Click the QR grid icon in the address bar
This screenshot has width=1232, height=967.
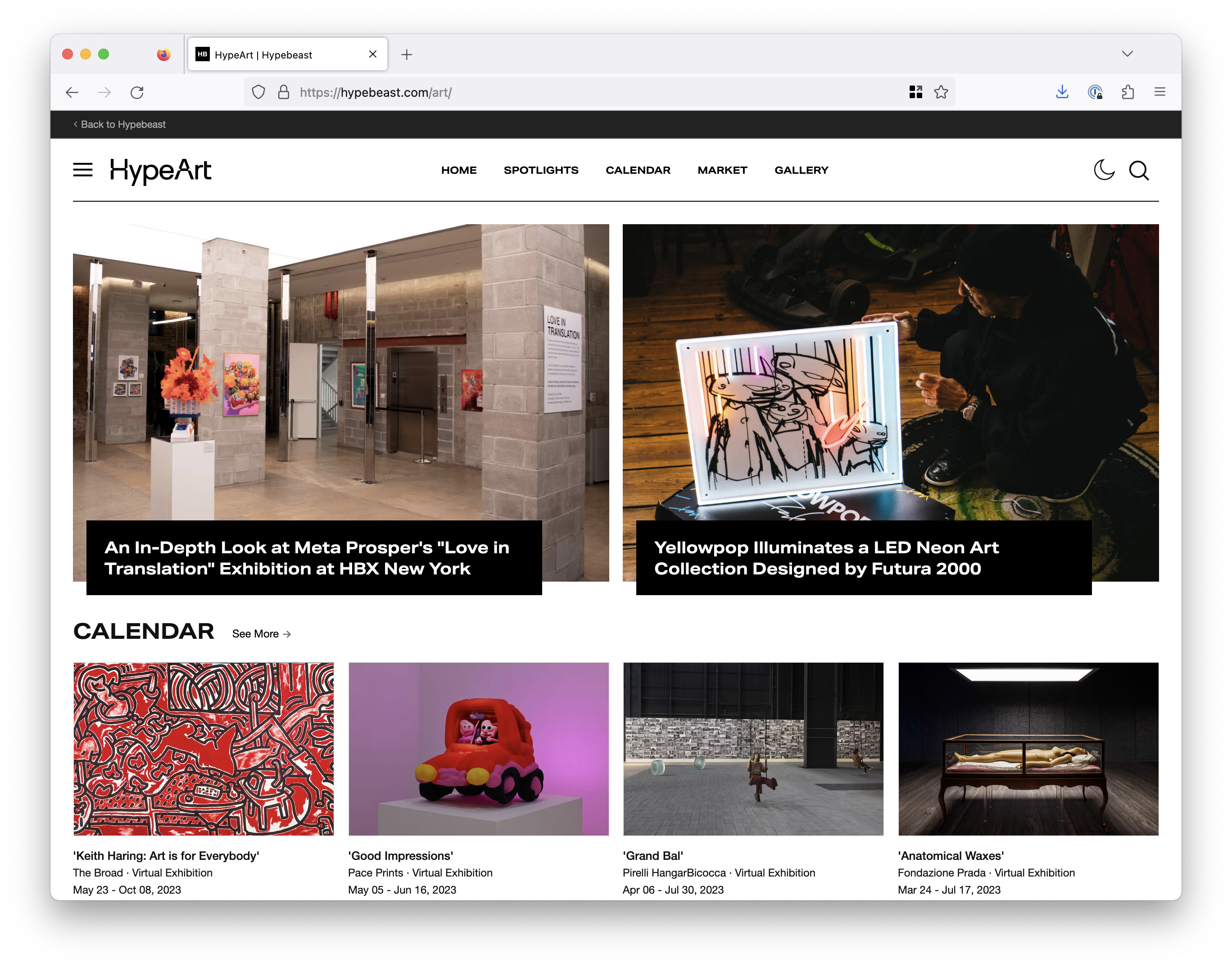click(915, 92)
